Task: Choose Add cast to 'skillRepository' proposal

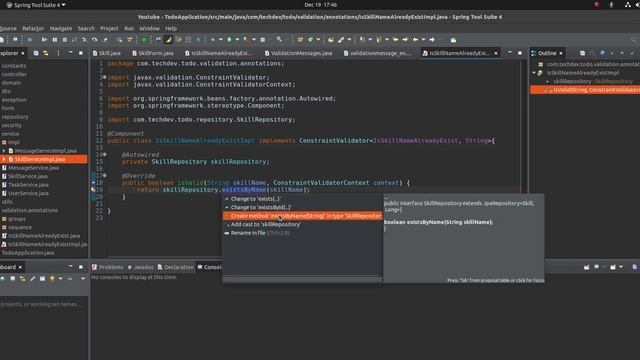Action: (x=302, y=224)
